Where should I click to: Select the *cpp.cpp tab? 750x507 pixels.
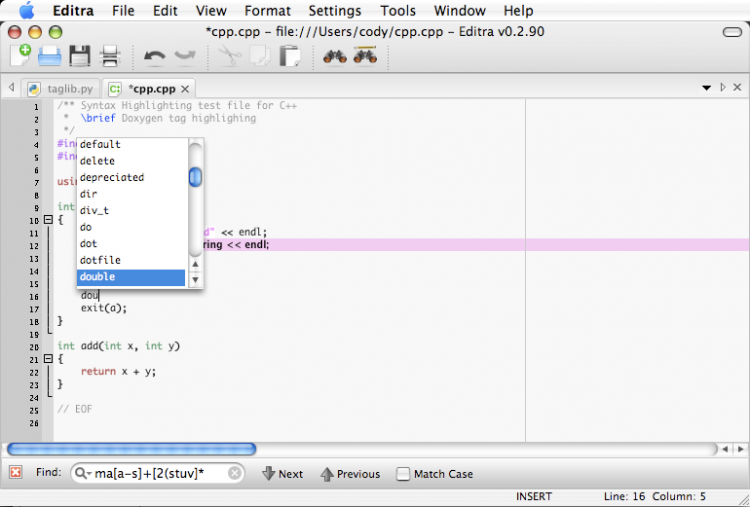click(x=149, y=89)
